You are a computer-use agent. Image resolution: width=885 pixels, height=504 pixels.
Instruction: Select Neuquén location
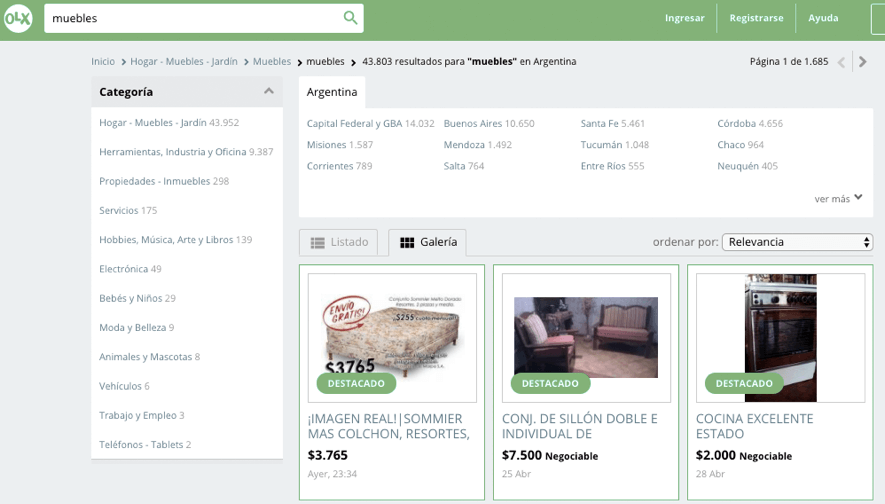click(747, 166)
